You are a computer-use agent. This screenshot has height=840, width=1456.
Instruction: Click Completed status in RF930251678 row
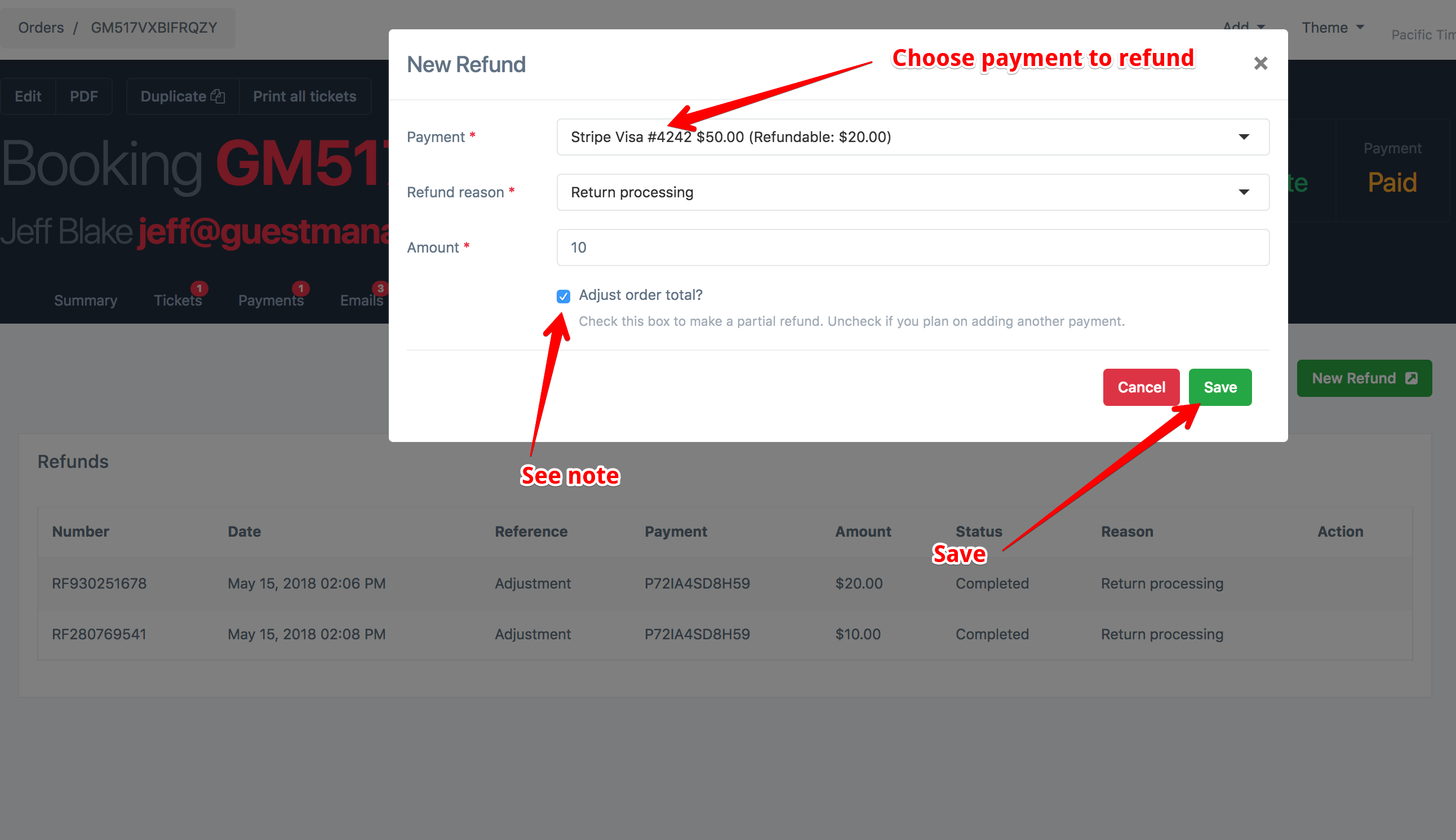coord(992,583)
